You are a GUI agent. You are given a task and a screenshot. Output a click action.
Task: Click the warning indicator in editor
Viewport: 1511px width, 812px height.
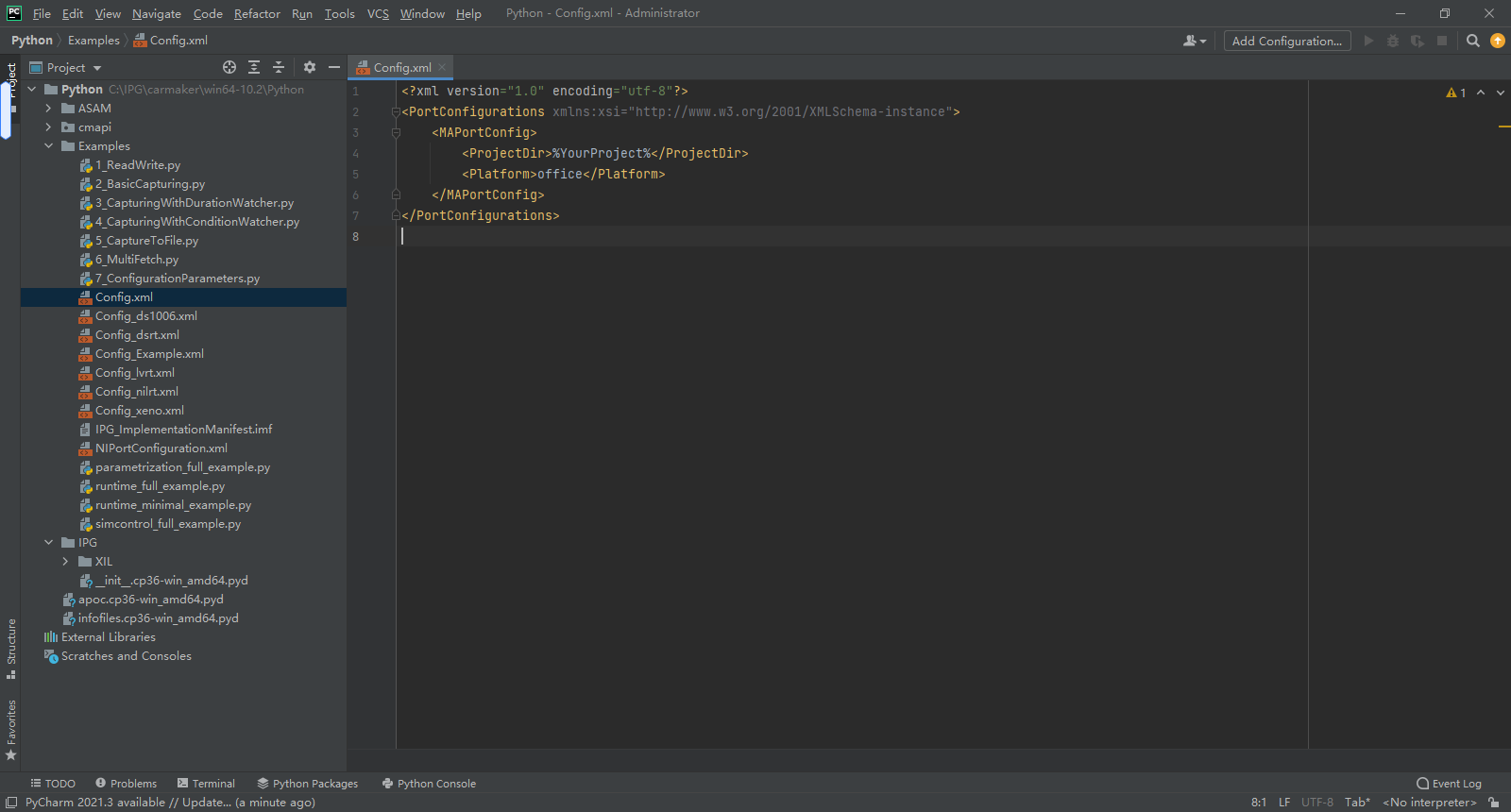point(1455,93)
